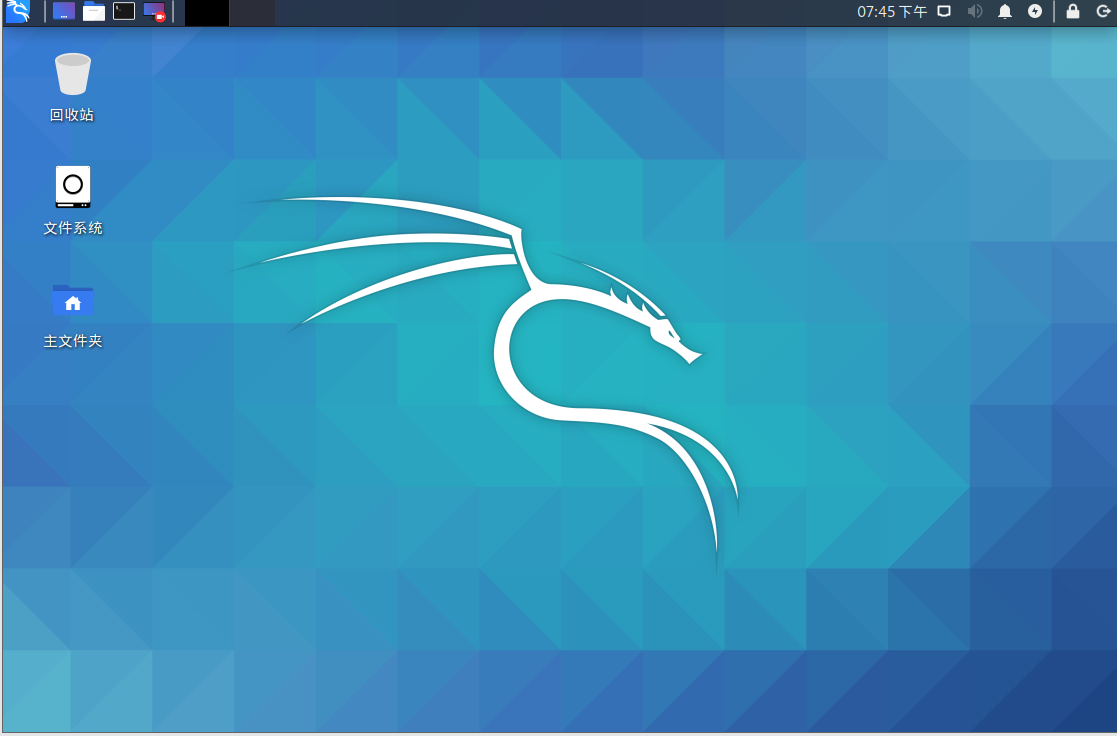Open the notifications bell icon

[1004, 11]
